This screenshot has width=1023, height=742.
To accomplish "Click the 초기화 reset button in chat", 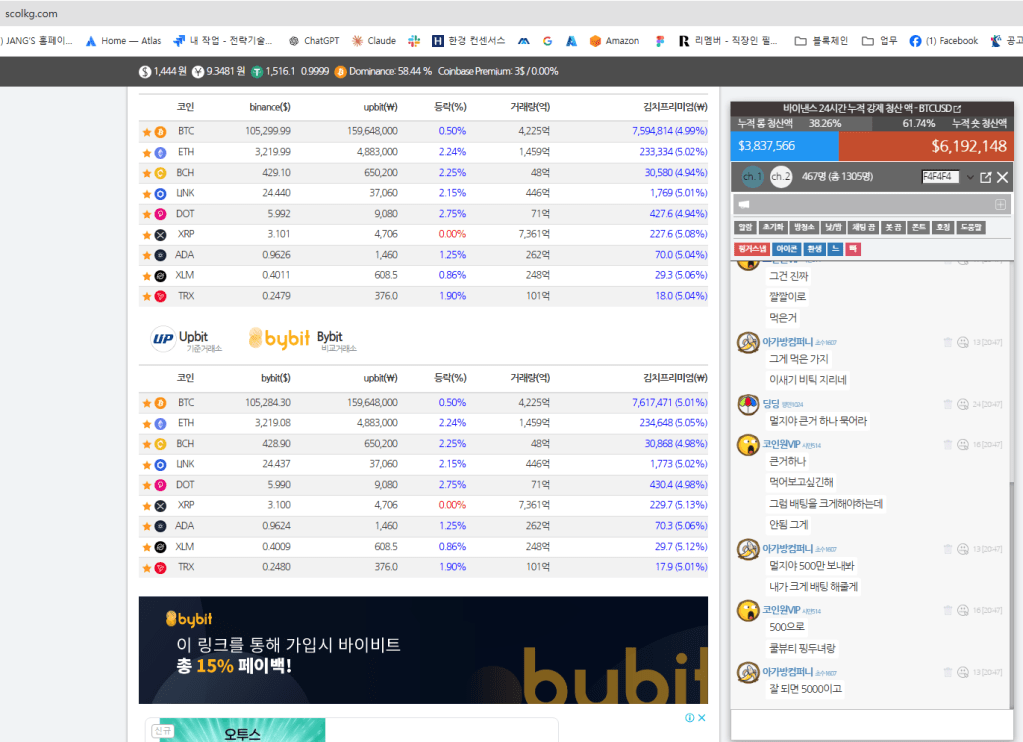I will click(x=773, y=228).
